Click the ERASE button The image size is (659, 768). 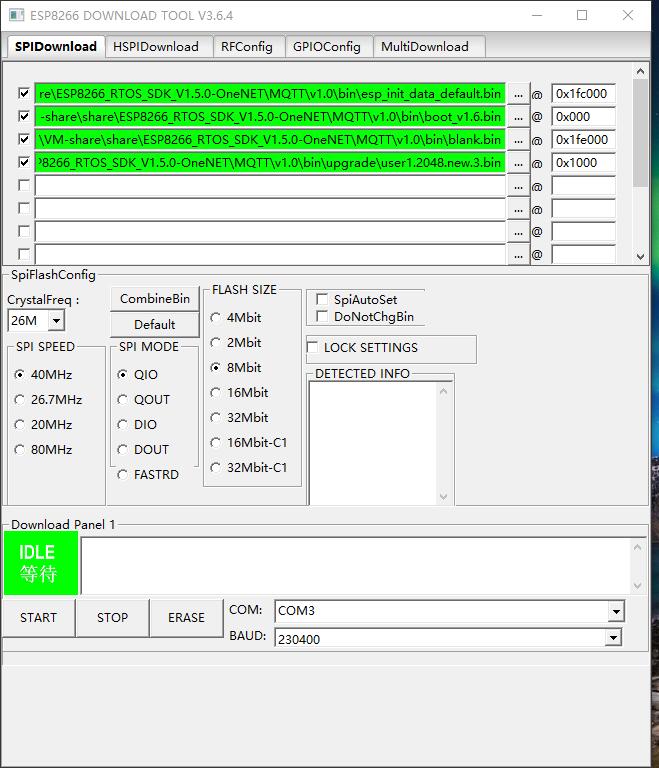186,617
